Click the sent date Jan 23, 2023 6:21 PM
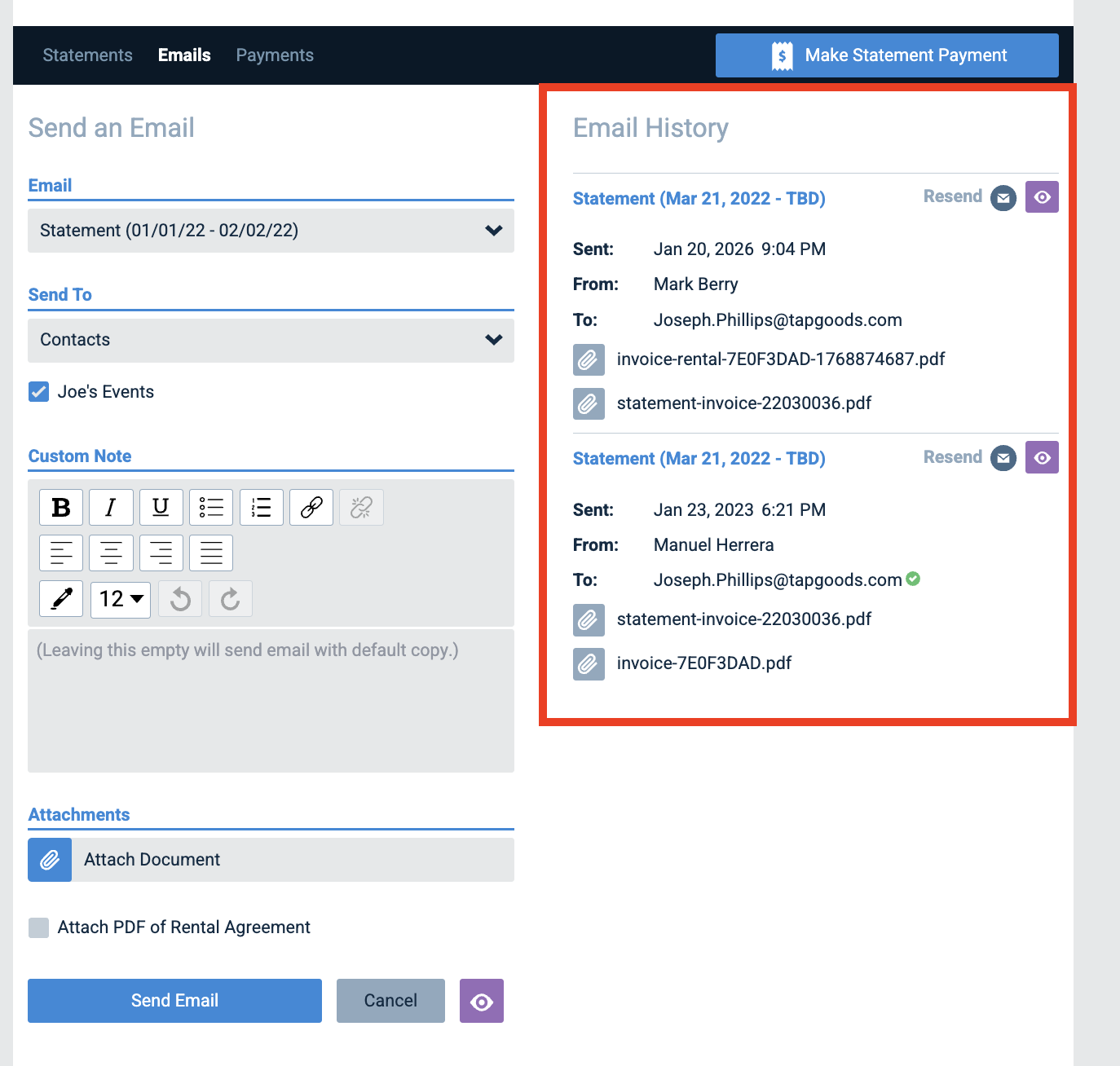The width and height of the screenshot is (1120, 1066). (x=740, y=510)
